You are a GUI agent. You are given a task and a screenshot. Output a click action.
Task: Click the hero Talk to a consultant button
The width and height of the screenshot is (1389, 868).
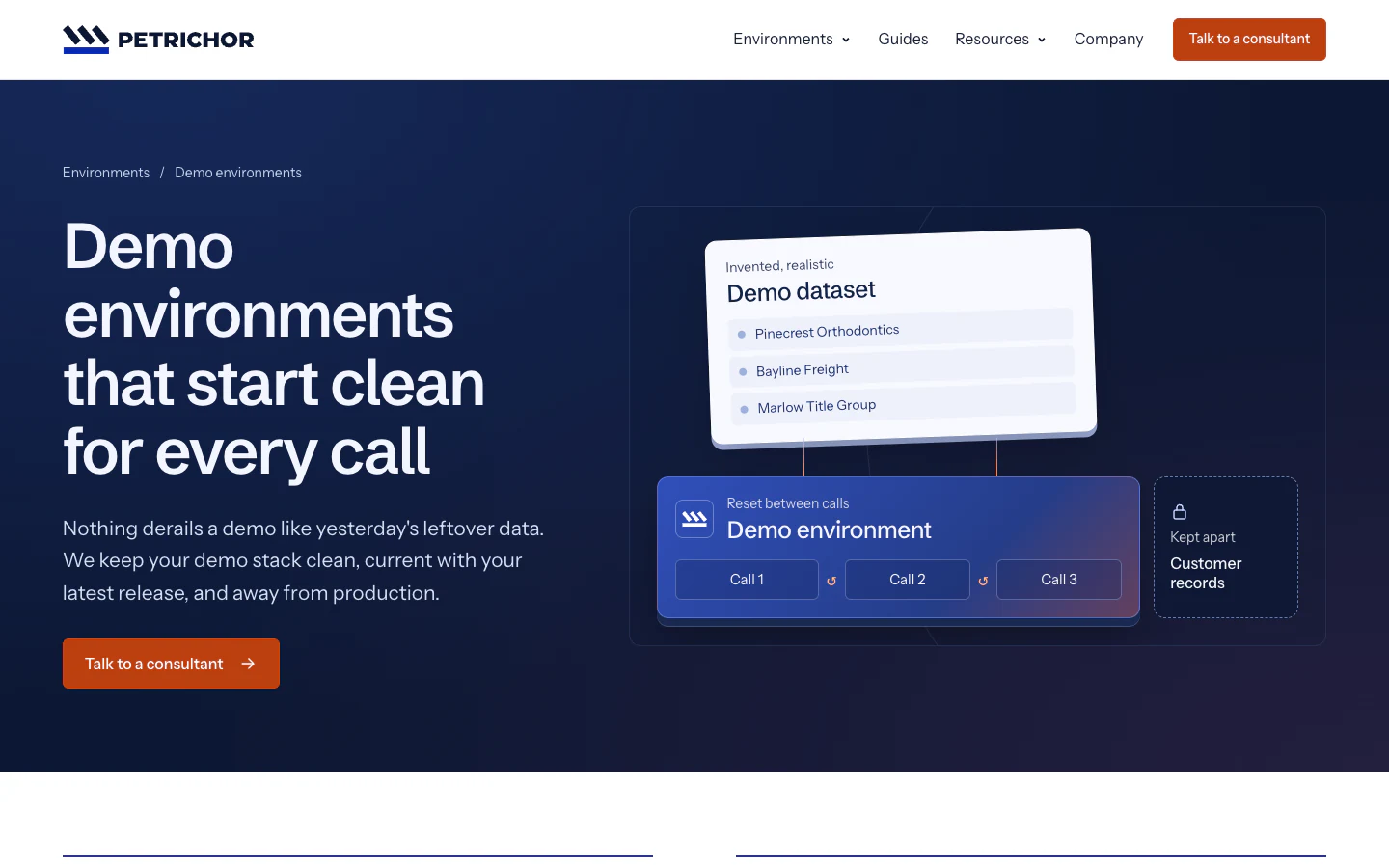[x=171, y=664]
